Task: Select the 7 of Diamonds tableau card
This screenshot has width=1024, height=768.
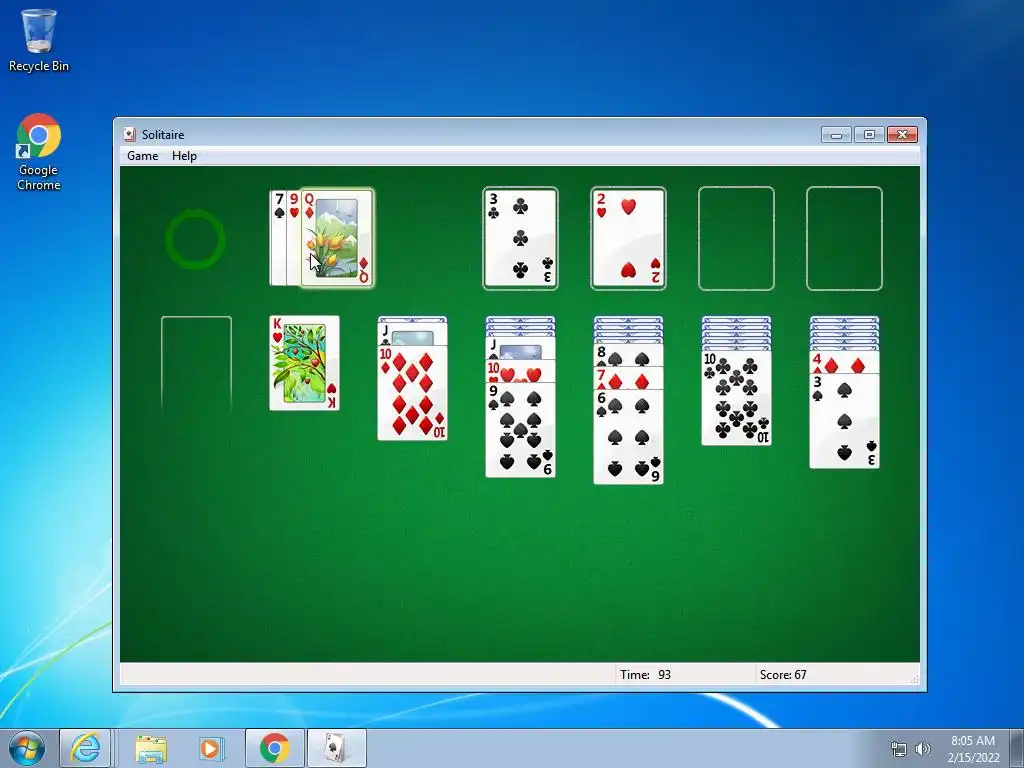Action: coord(628,377)
